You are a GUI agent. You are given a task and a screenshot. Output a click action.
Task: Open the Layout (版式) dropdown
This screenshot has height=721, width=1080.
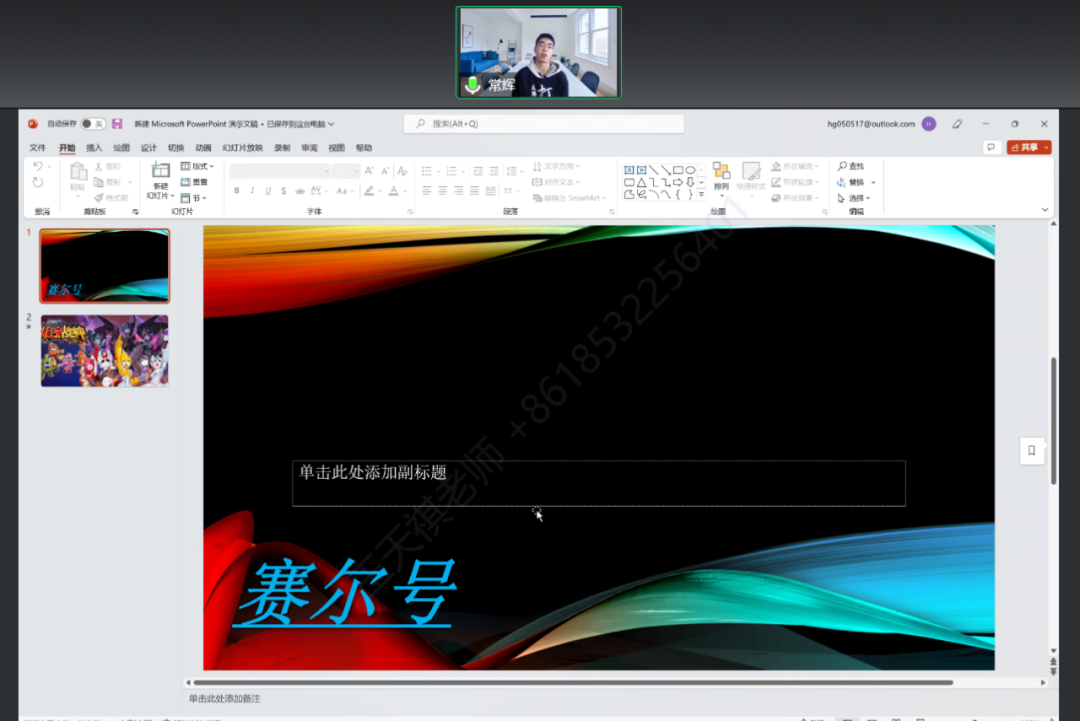coord(197,166)
